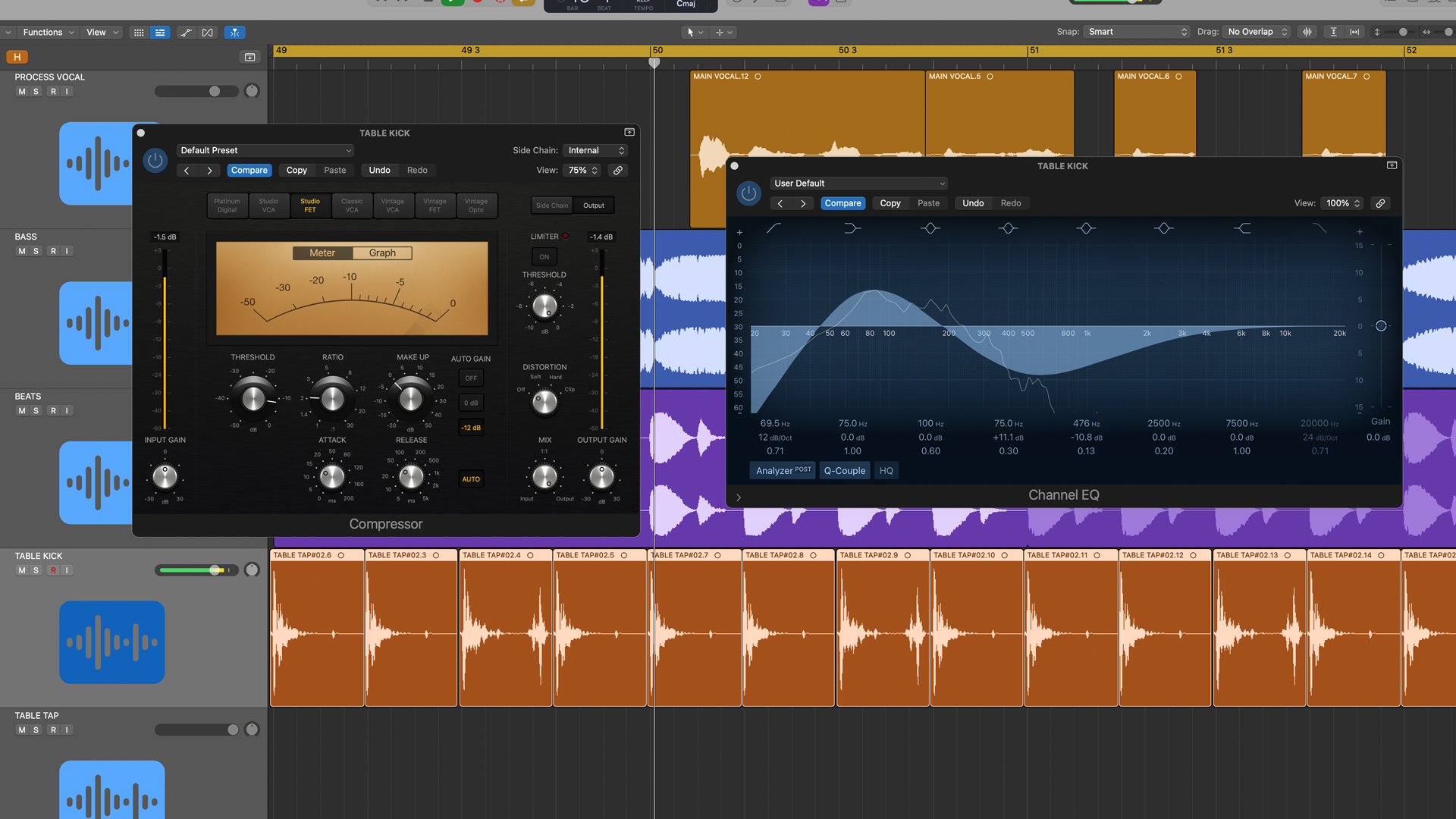Toggle the Q-Couple button
The image size is (1456, 819).
point(845,471)
